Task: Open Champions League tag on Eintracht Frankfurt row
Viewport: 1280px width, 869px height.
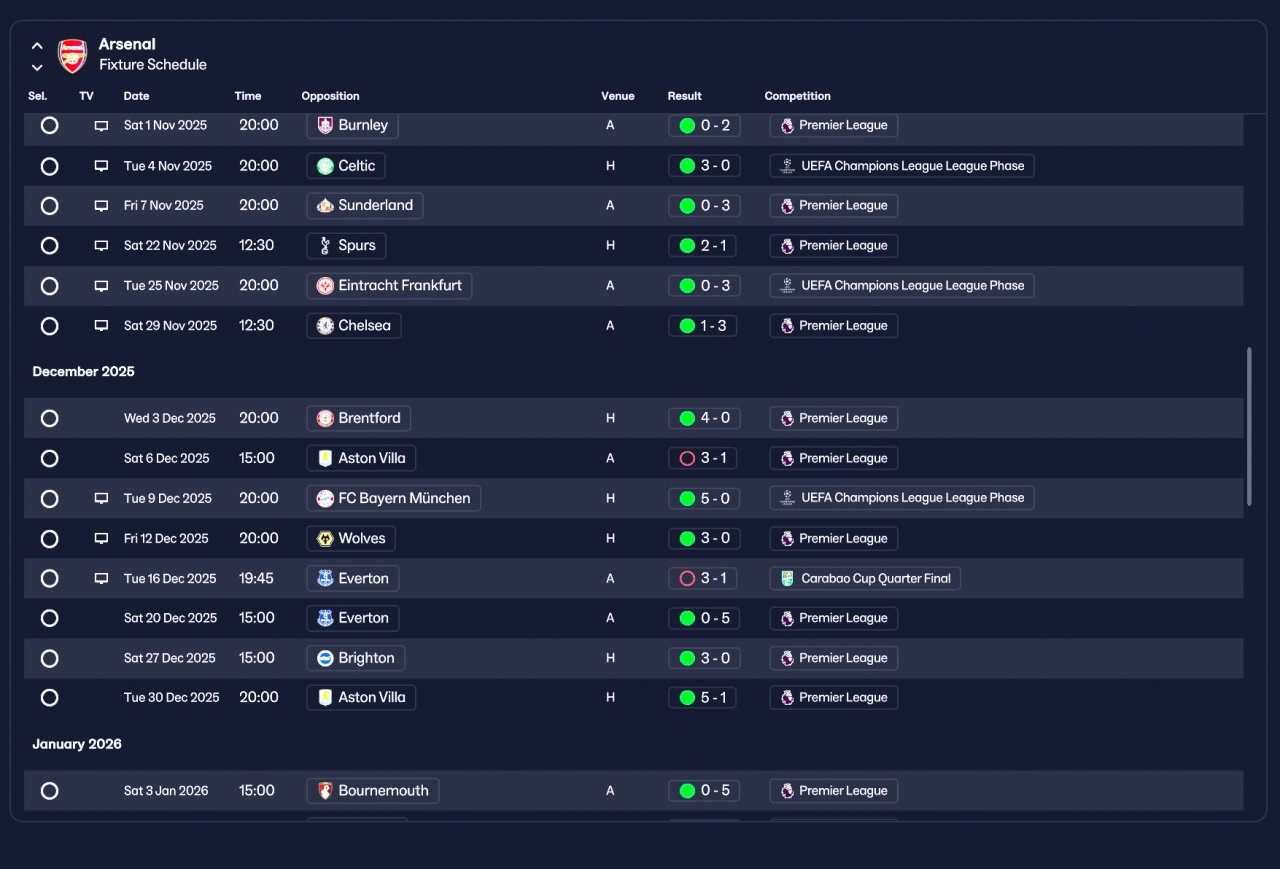Action: [x=902, y=286]
